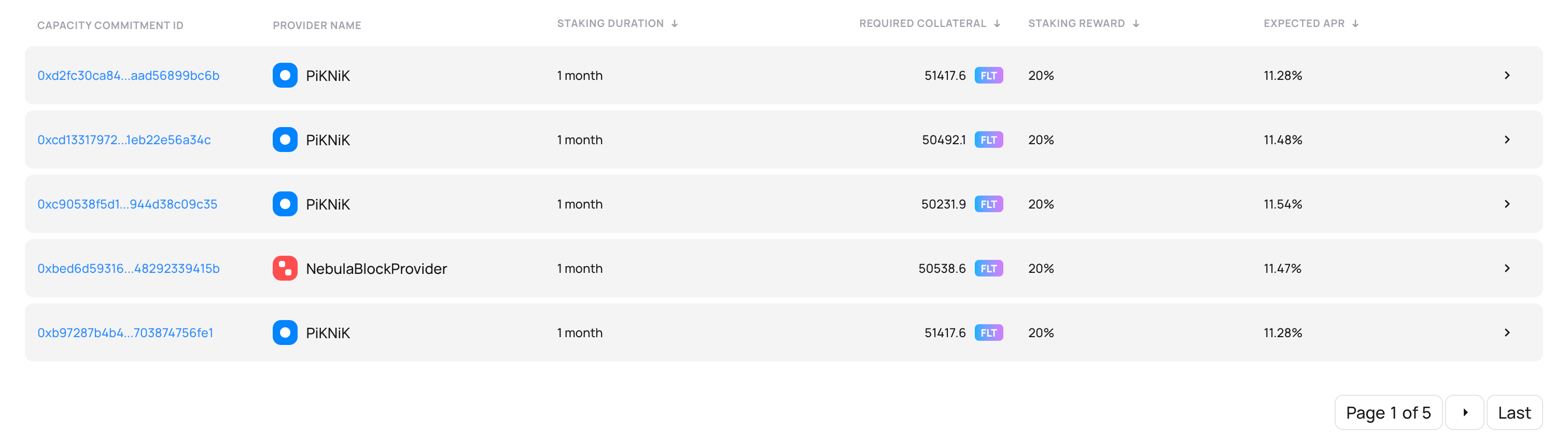Image resolution: width=1568 pixels, height=443 pixels.
Task: Click the Capacity Commitment ID column header
Action: [x=110, y=25]
